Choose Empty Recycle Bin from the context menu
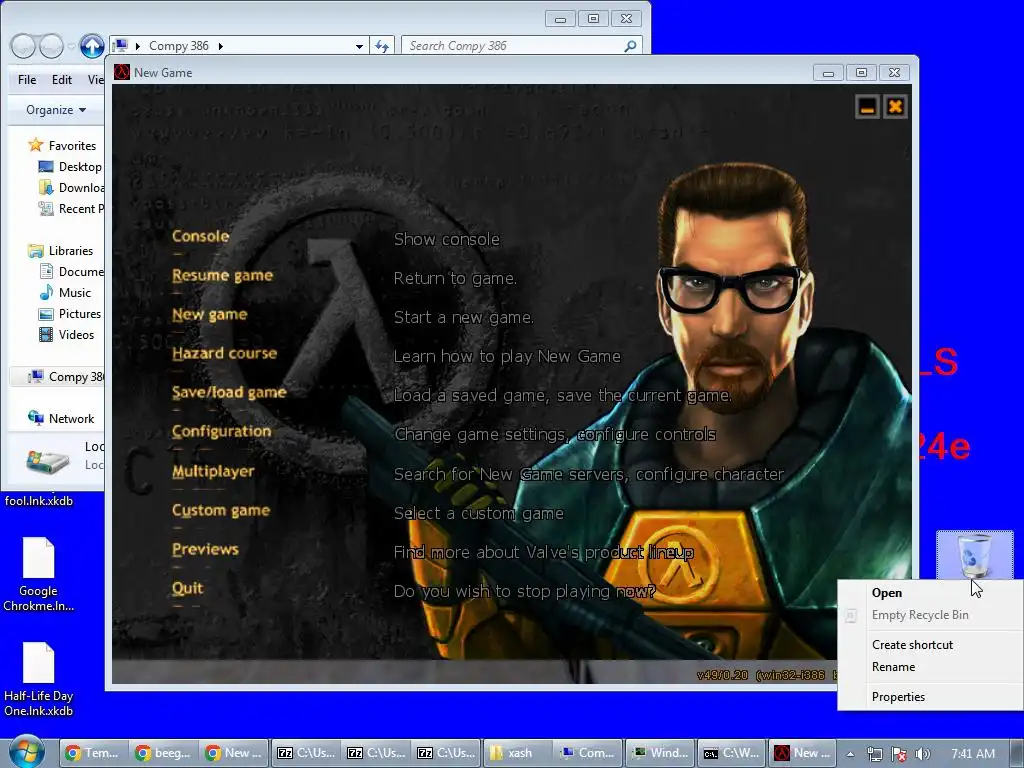The width and height of the screenshot is (1024, 768). pyautogui.click(x=931, y=615)
